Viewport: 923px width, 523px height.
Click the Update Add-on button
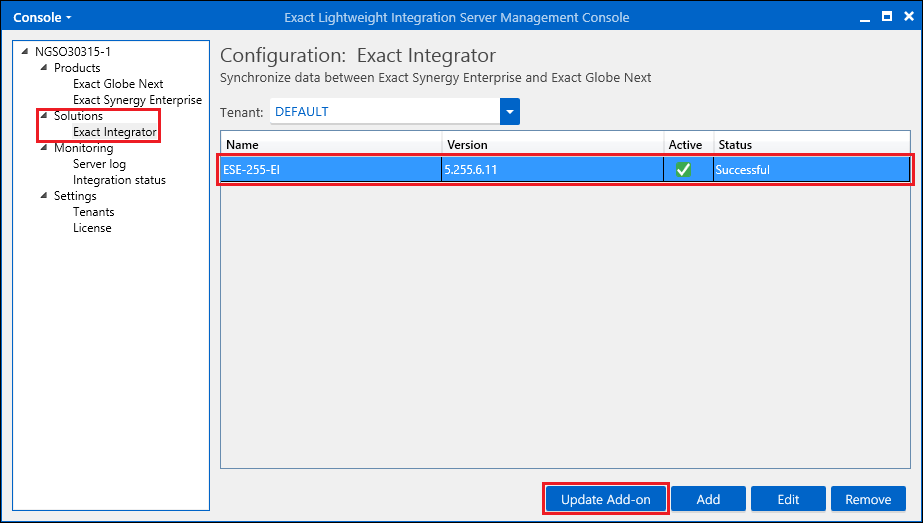(x=606, y=499)
